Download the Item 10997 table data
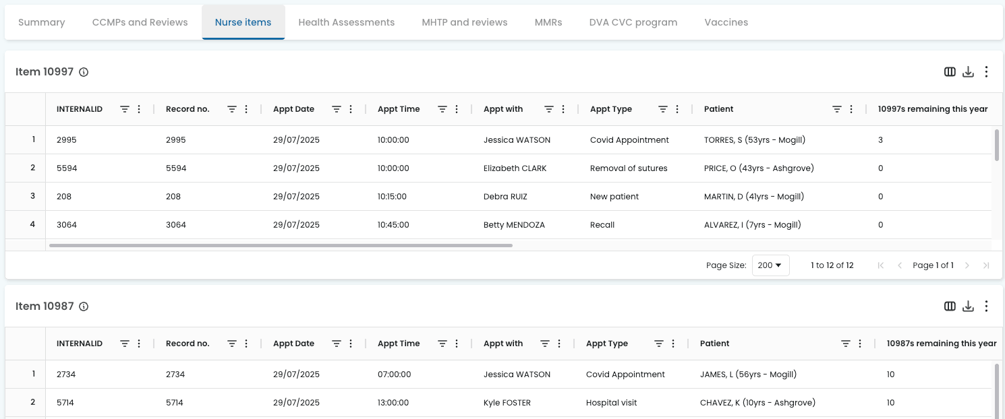This screenshot has width=1005, height=419. [x=968, y=72]
